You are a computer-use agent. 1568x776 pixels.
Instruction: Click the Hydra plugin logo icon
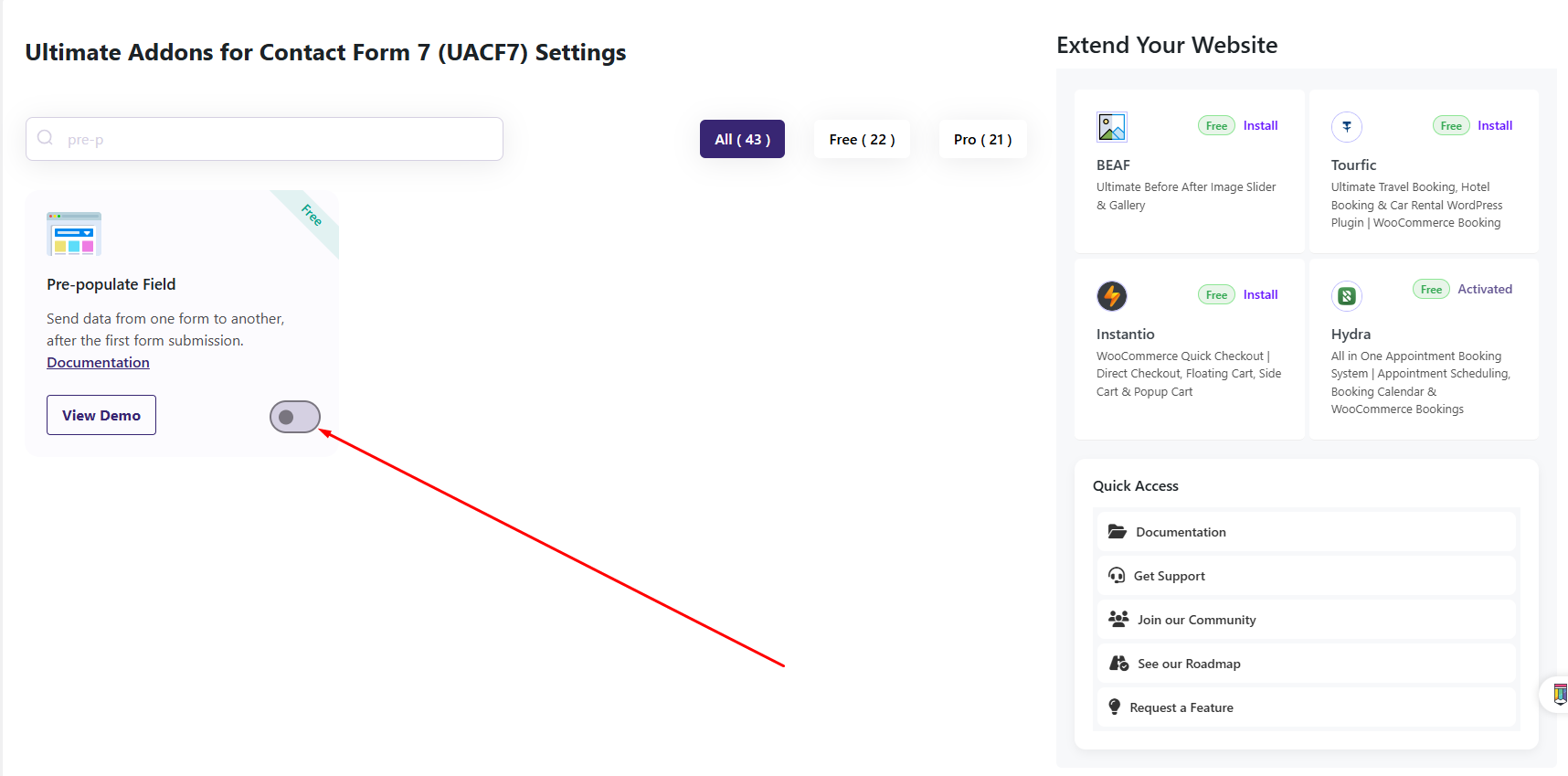point(1347,296)
